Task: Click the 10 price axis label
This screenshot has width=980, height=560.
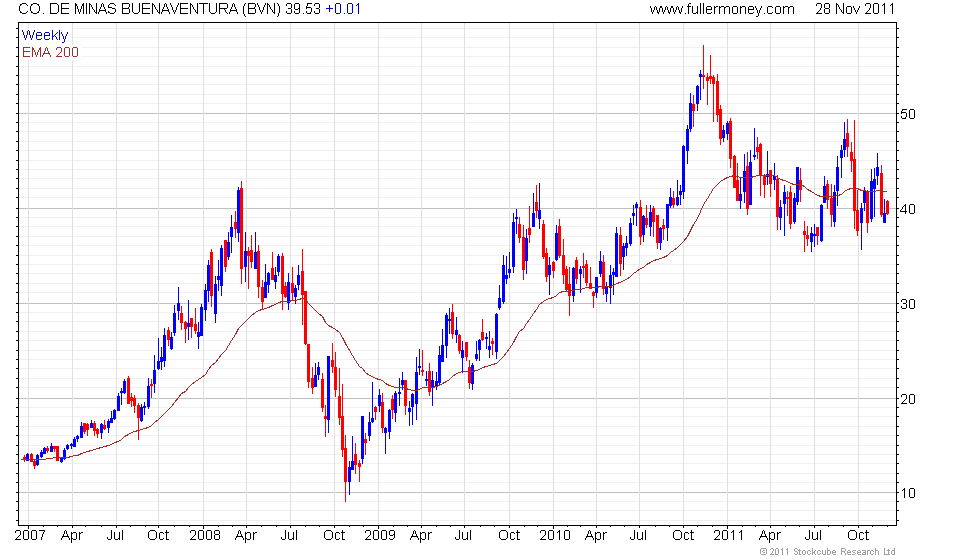Action: pyautogui.click(x=908, y=494)
